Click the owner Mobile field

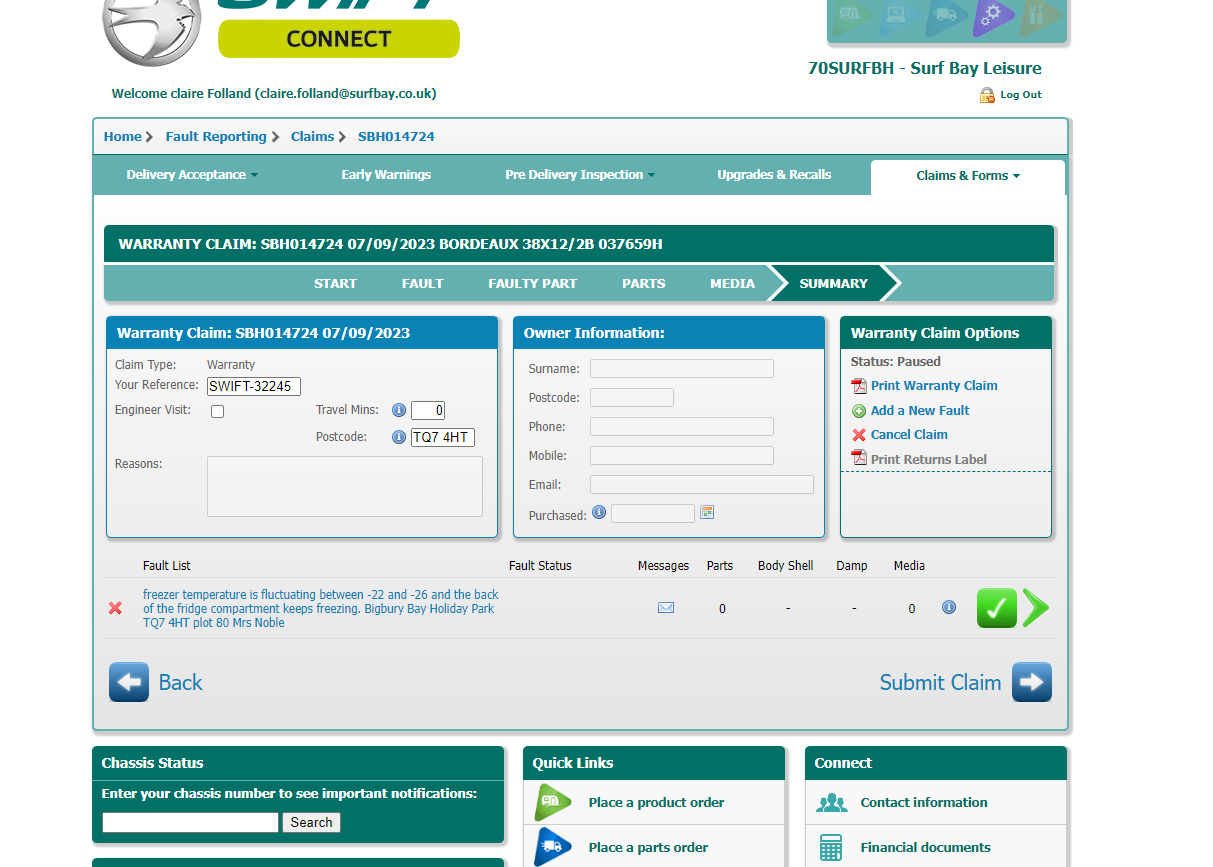682,456
